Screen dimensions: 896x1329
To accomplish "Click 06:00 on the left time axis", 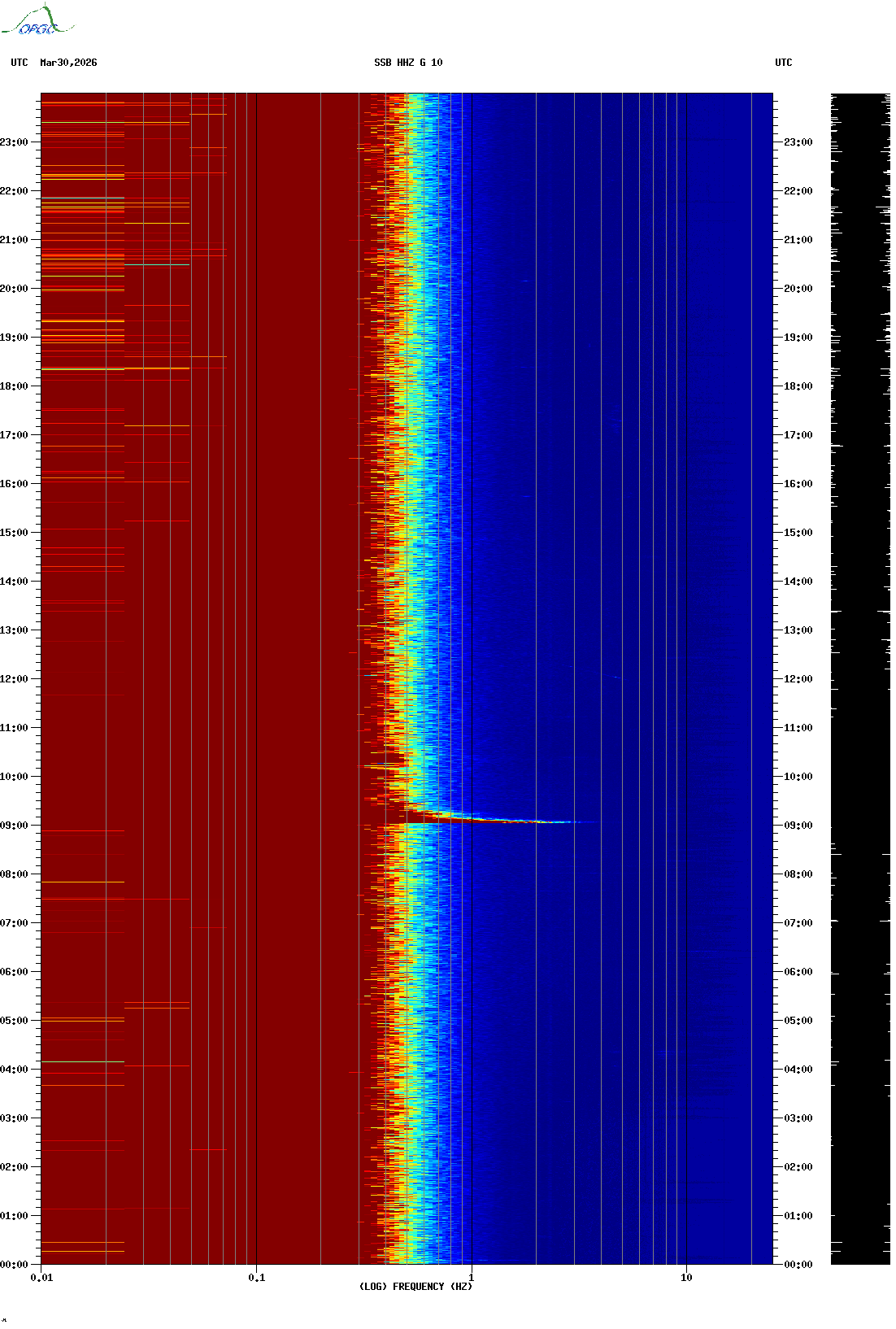I will tap(14, 972).
